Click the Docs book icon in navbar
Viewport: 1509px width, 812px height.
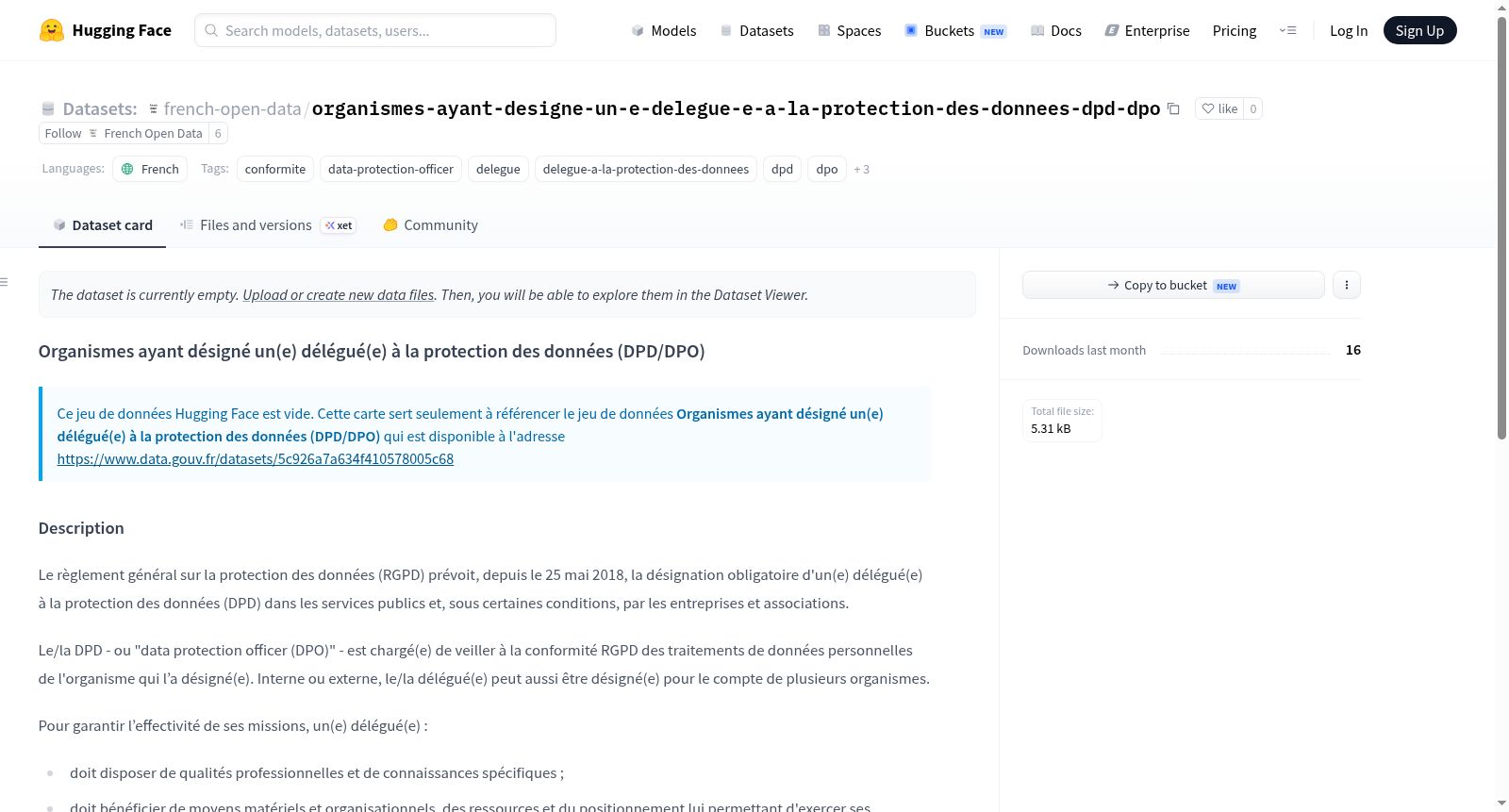1037,31
